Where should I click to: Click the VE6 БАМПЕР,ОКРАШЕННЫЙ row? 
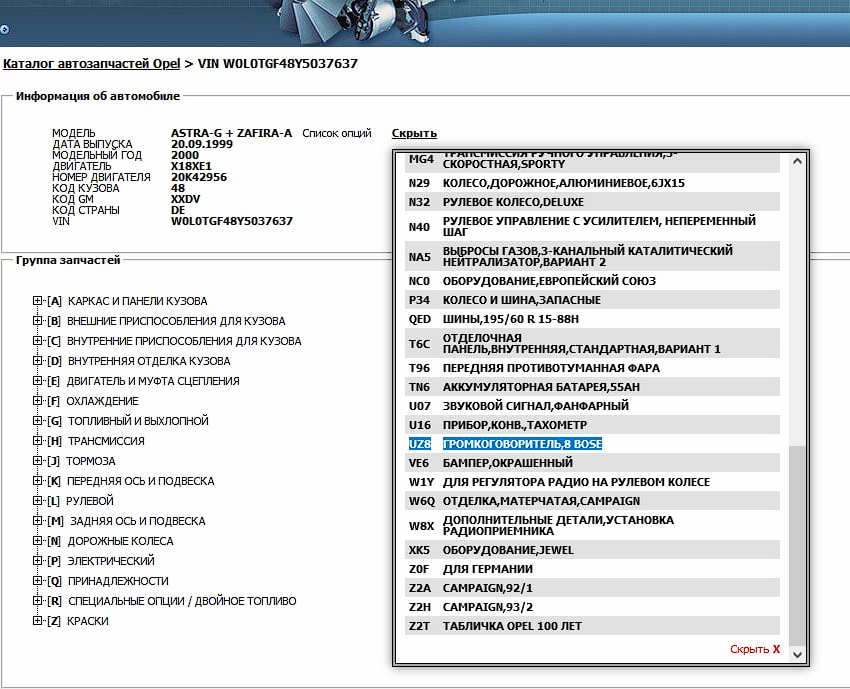pyautogui.click(x=592, y=463)
